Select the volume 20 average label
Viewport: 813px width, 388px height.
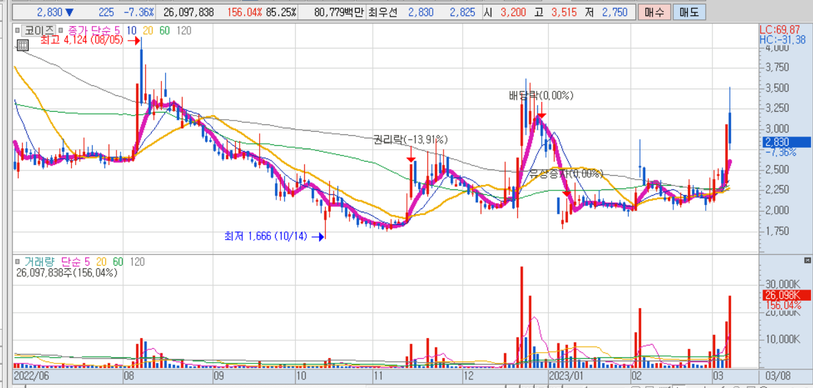101,262
